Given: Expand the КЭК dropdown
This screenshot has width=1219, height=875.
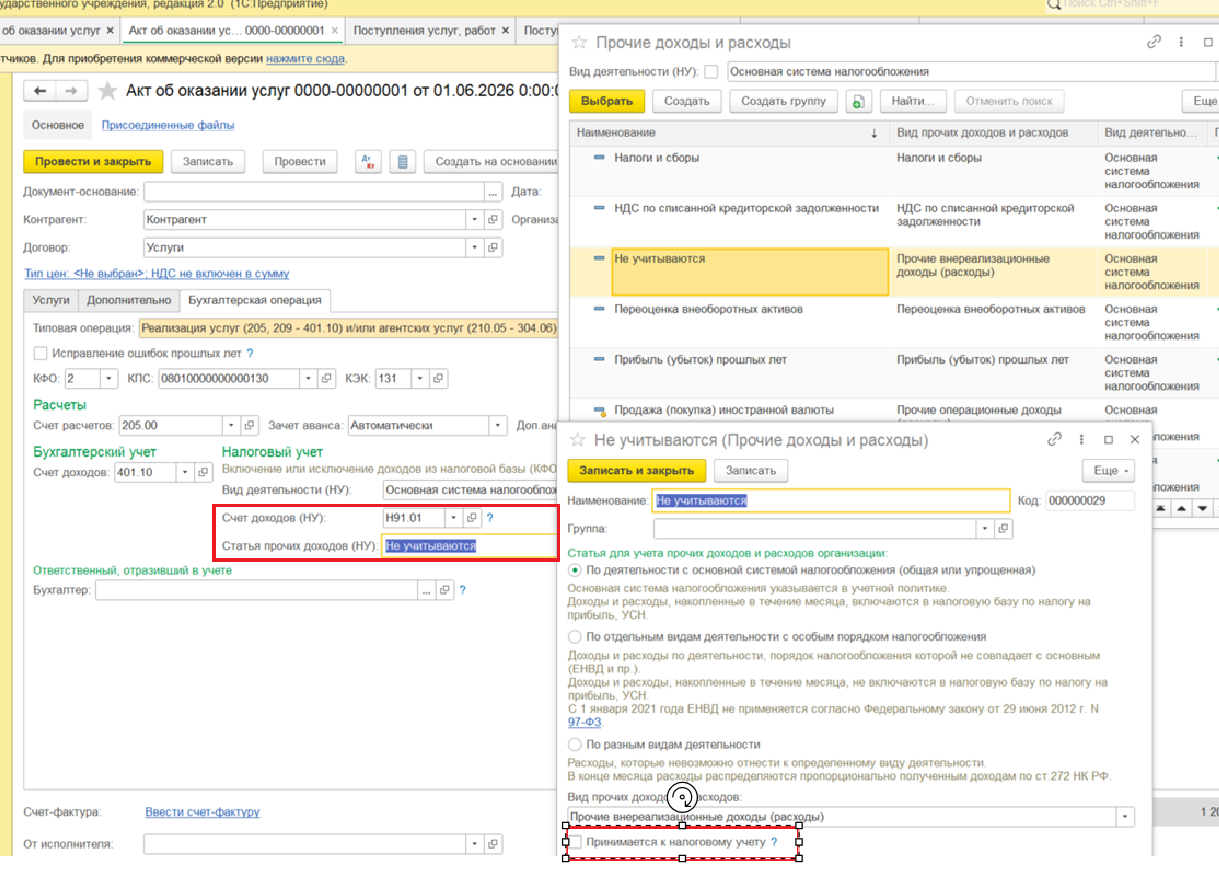Looking at the screenshot, I should pyautogui.click(x=421, y=379).
